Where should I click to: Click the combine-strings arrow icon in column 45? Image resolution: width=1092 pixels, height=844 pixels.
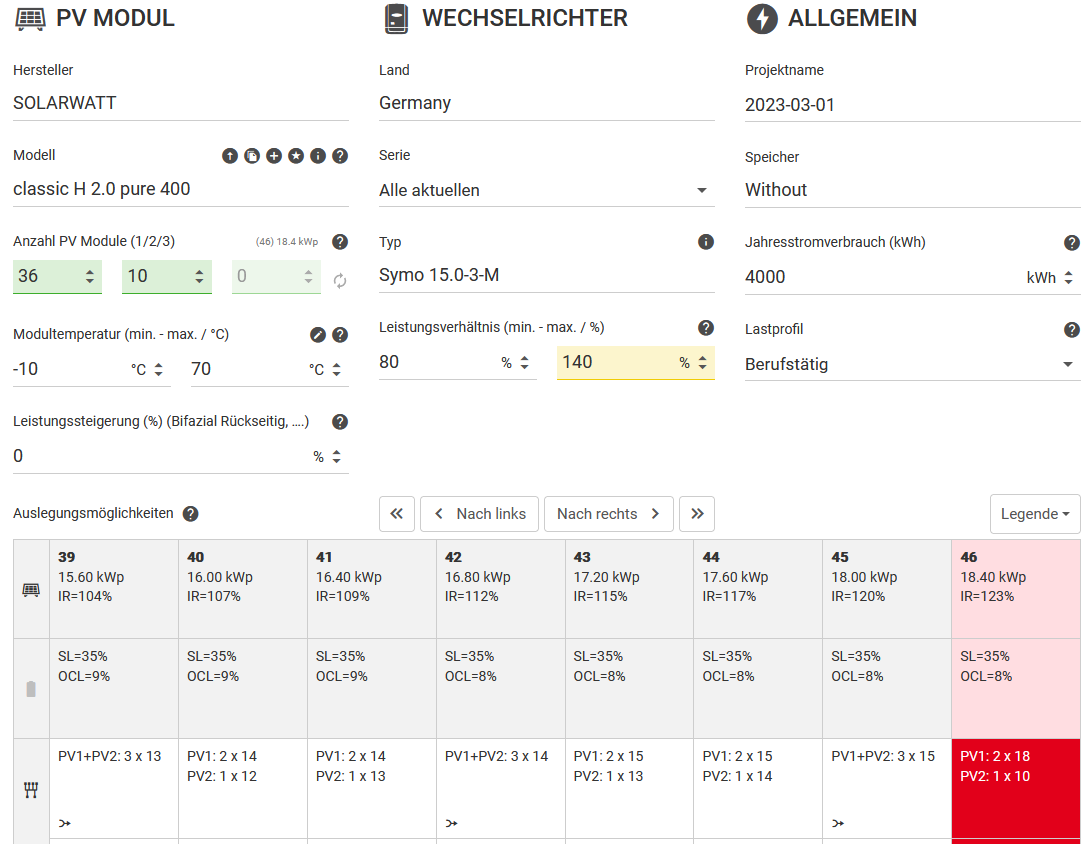click(x=838, y=823)
